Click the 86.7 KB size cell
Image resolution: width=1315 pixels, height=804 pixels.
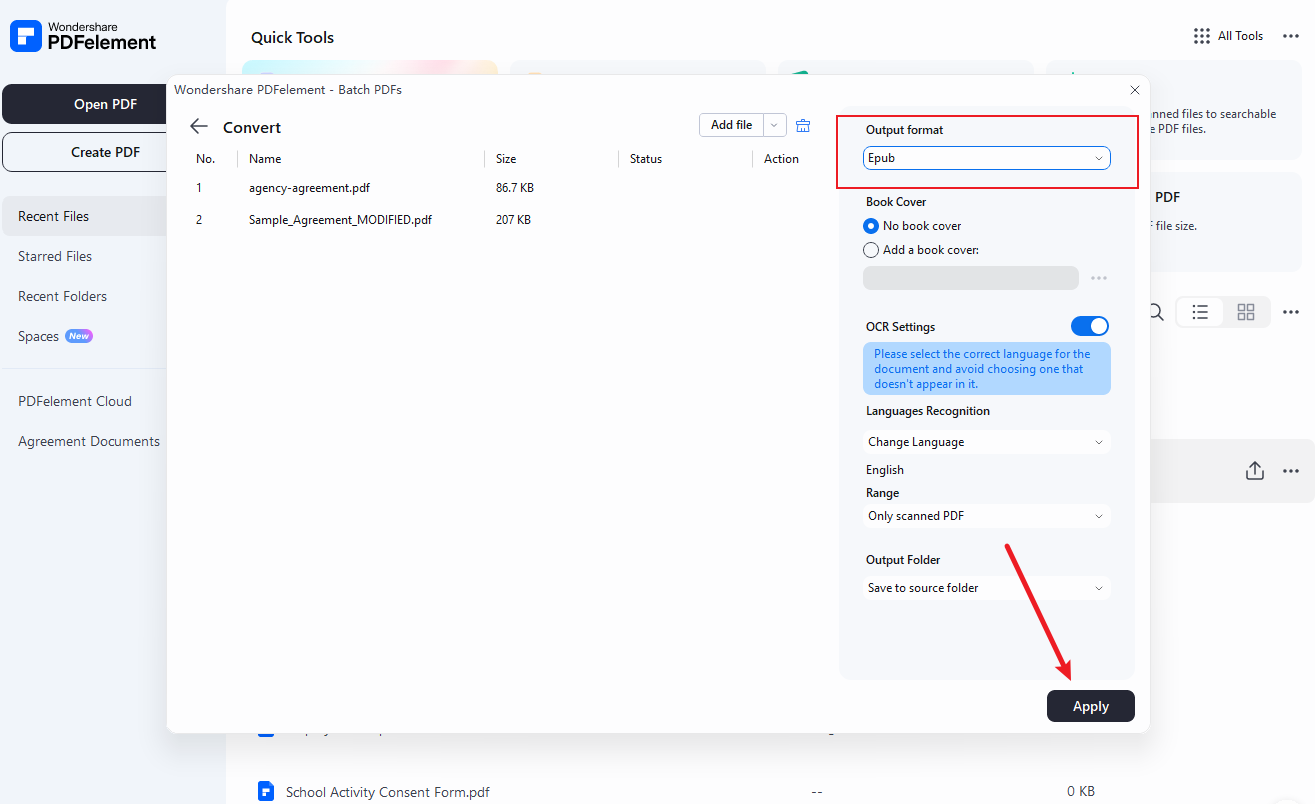(x=515, y=188)
